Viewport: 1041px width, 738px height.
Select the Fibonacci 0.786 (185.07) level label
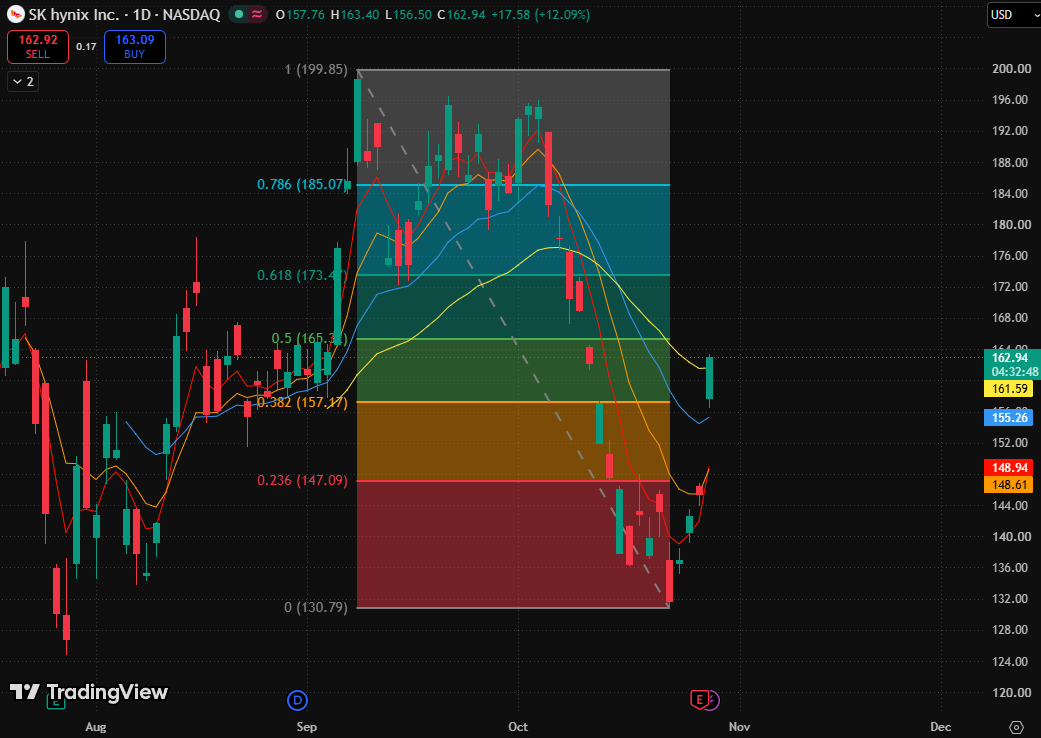click(302, 184)
